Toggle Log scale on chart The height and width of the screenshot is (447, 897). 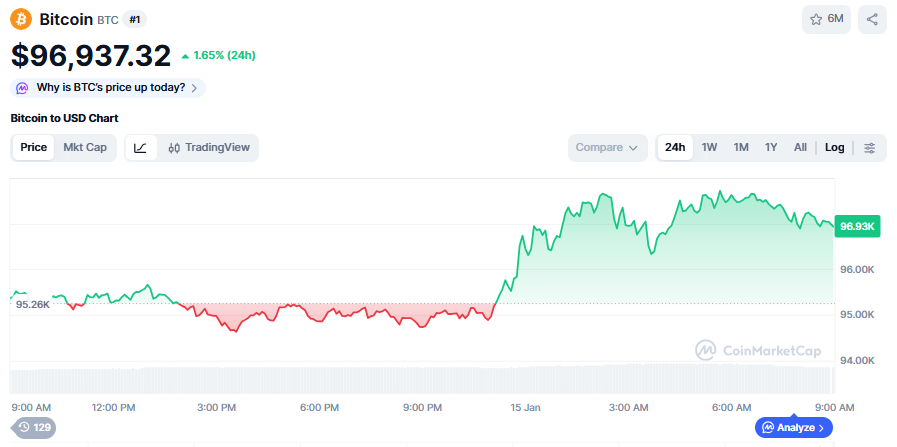(x=834, y=148)
